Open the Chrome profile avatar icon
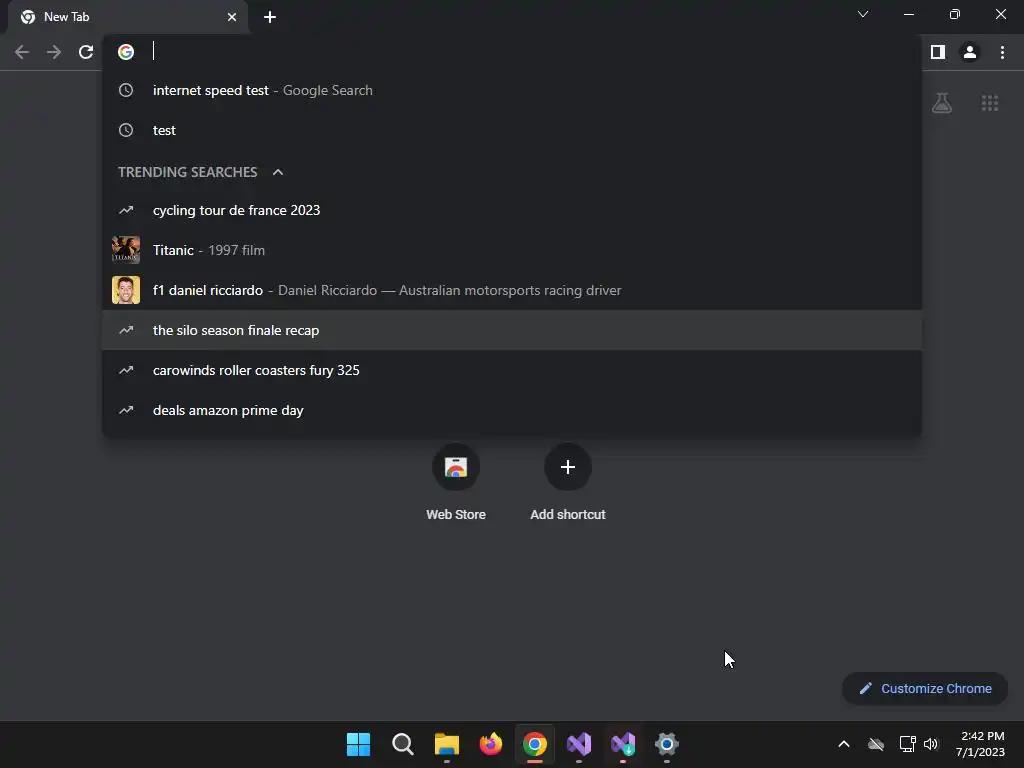 pos(970,52)
